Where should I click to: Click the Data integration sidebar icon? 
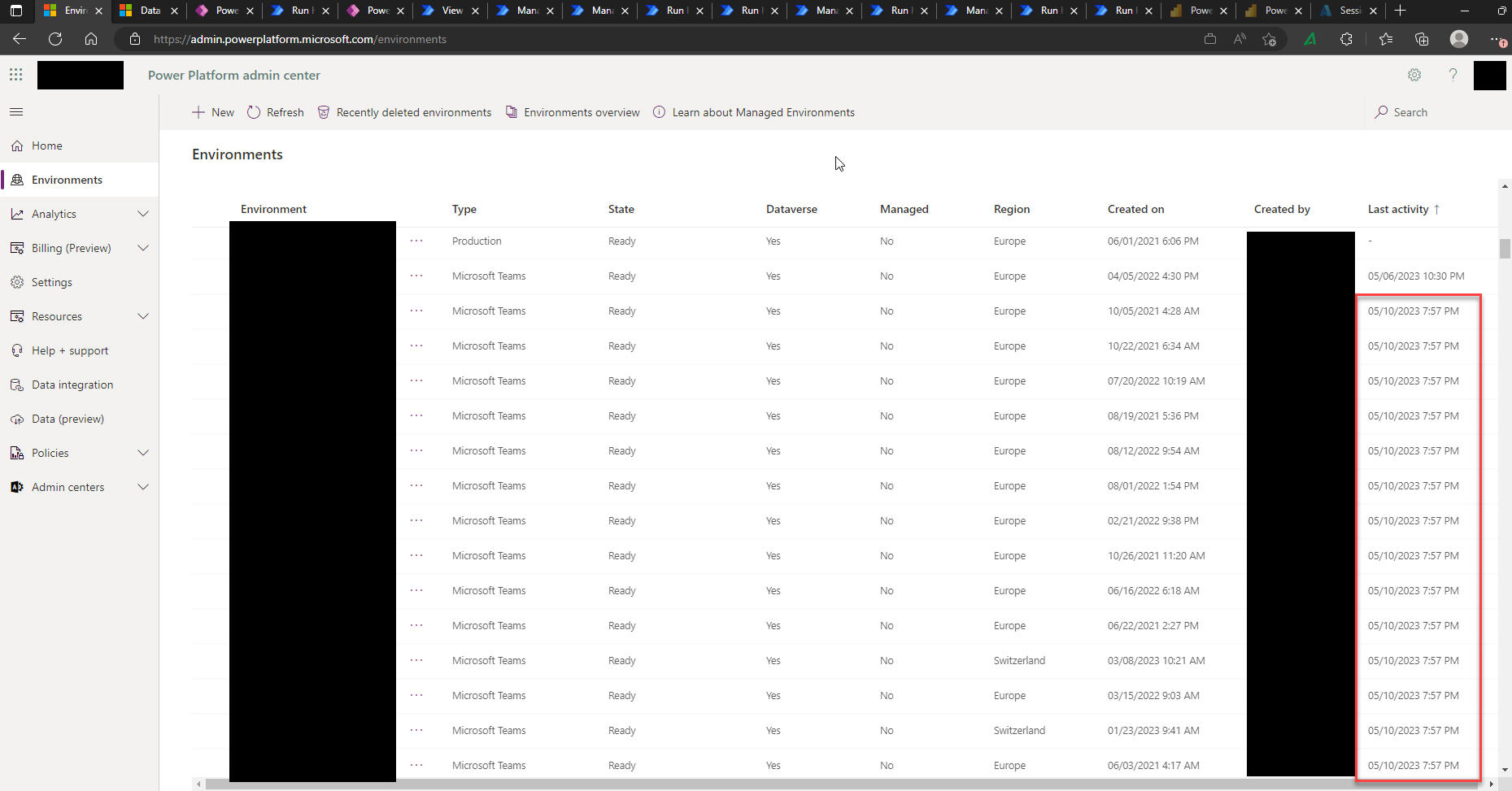coord(17,385)
